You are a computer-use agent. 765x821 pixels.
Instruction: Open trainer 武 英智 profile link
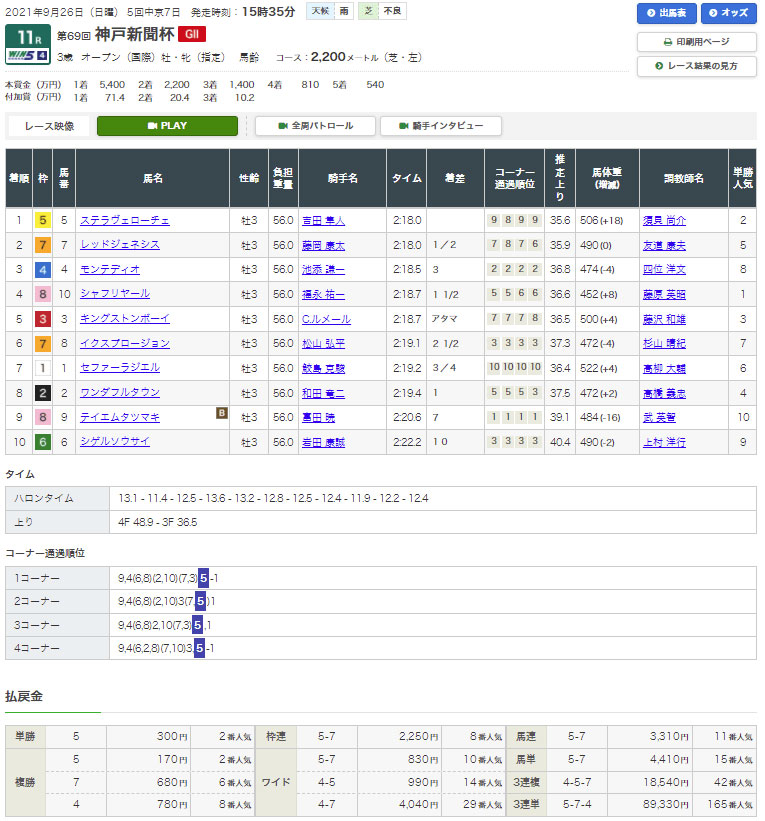pyautogui.click(x=657, y=417)
